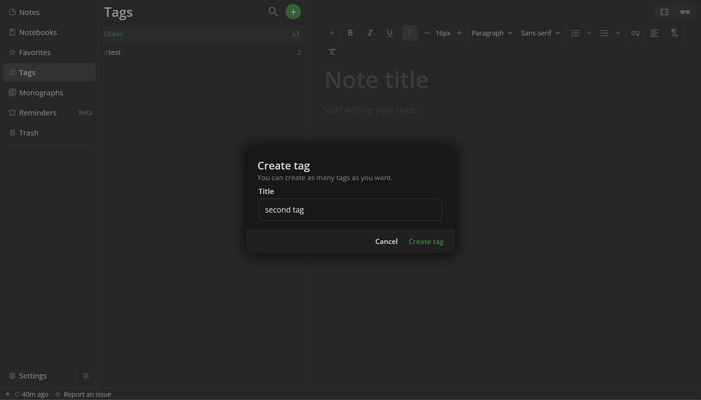
Task: Click the clear formatting icon
Action: tap(332, 52)
